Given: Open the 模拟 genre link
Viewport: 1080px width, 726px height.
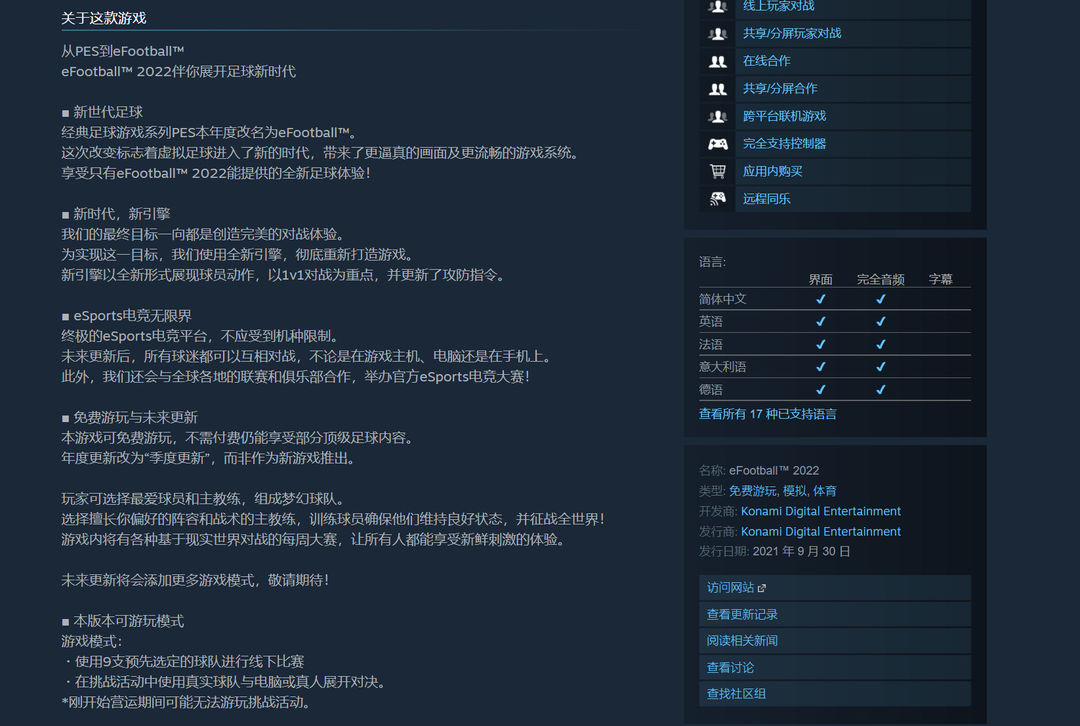Looking at the screenshot, I should click(795, 490).
